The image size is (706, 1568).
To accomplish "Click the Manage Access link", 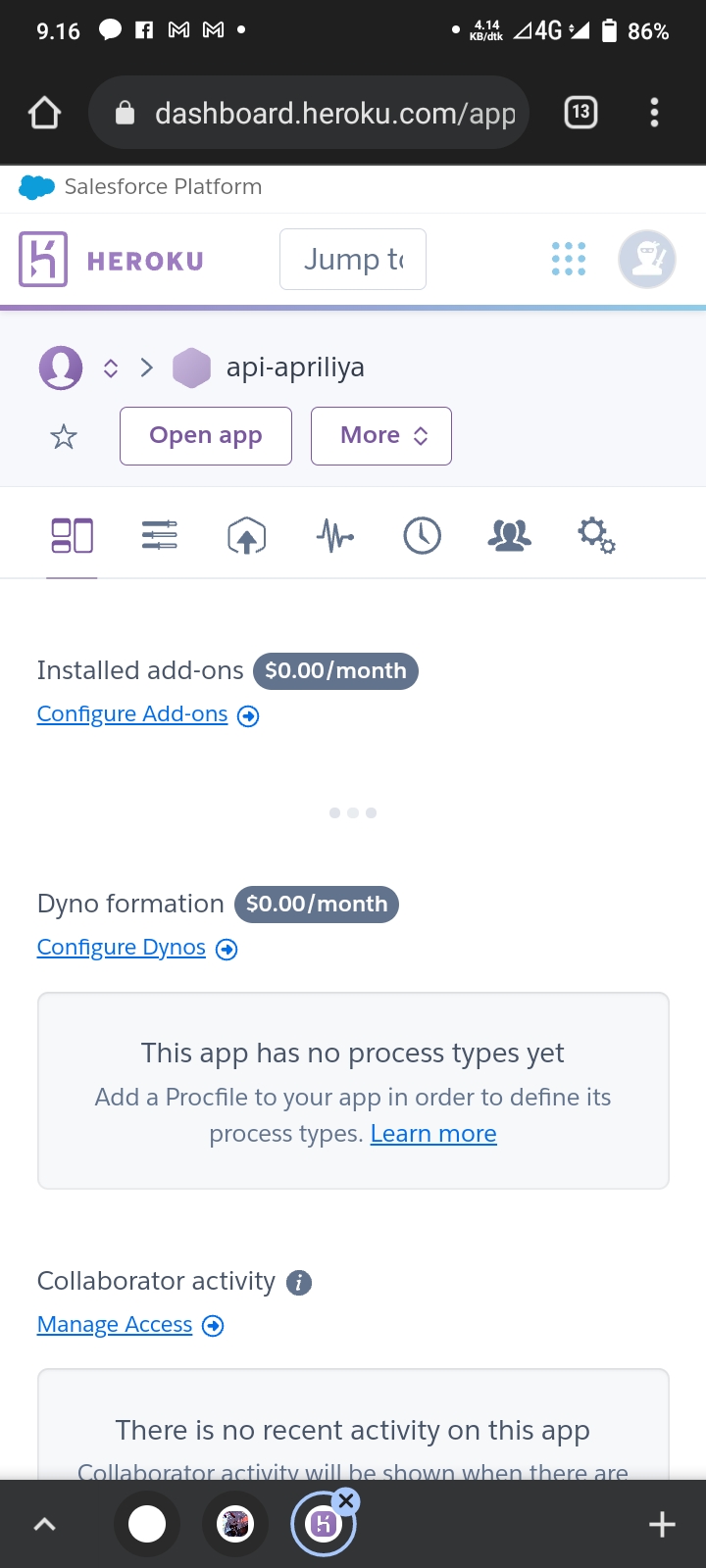I will pyautogui.click(x=115, y=1325).
